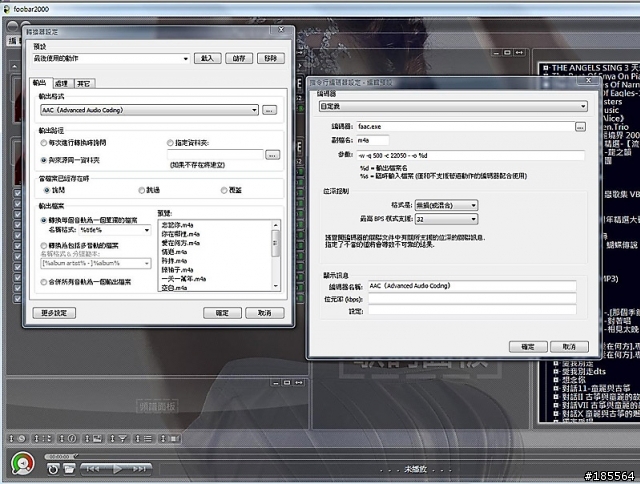Click the foobar2000 title bar icon

click(7, 9)
